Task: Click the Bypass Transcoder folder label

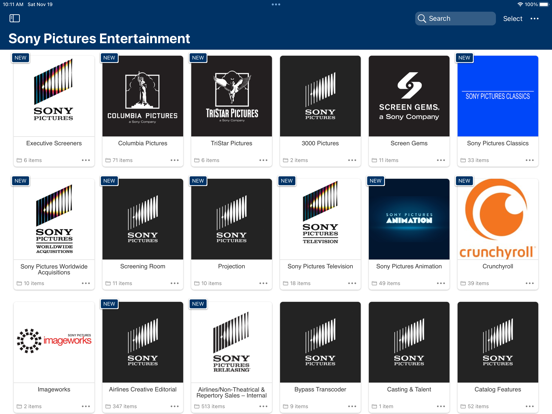Action: (320, 389)
